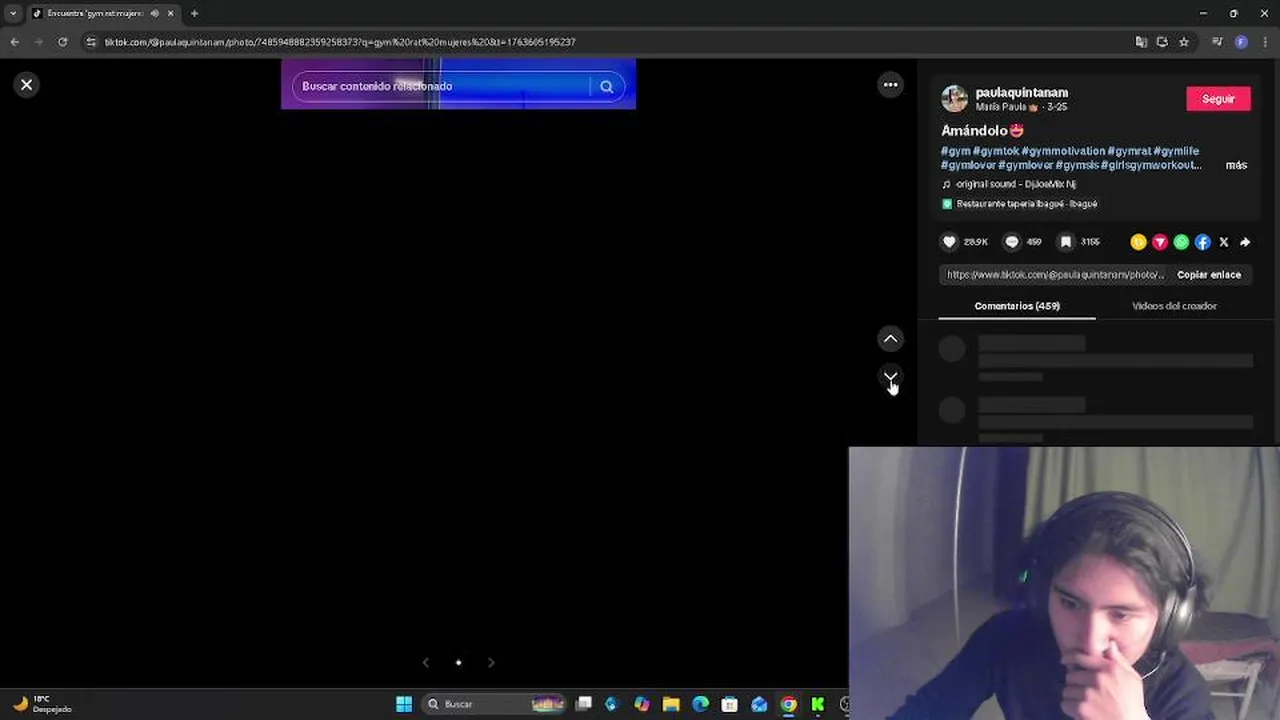
Task: Open a new browser tab
Action: (x=194, y=13)
